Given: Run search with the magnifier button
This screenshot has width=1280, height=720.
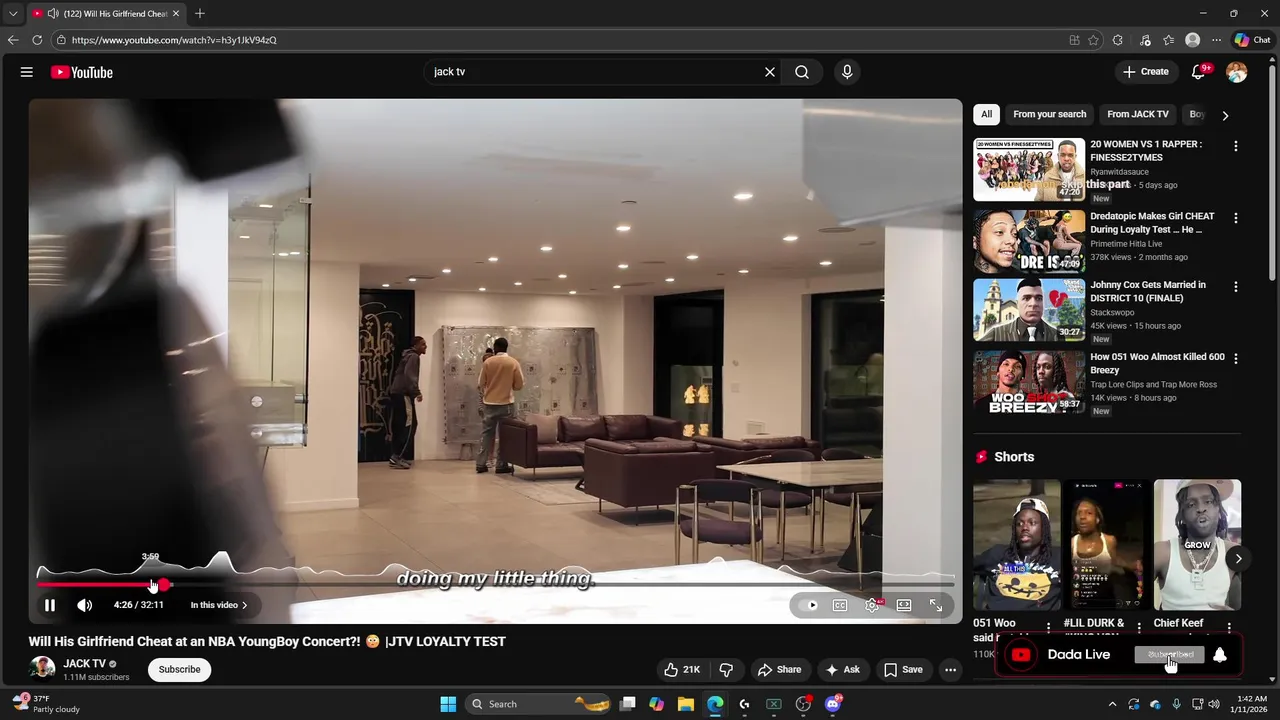Looking at the screenshot, I should (802, 72).
